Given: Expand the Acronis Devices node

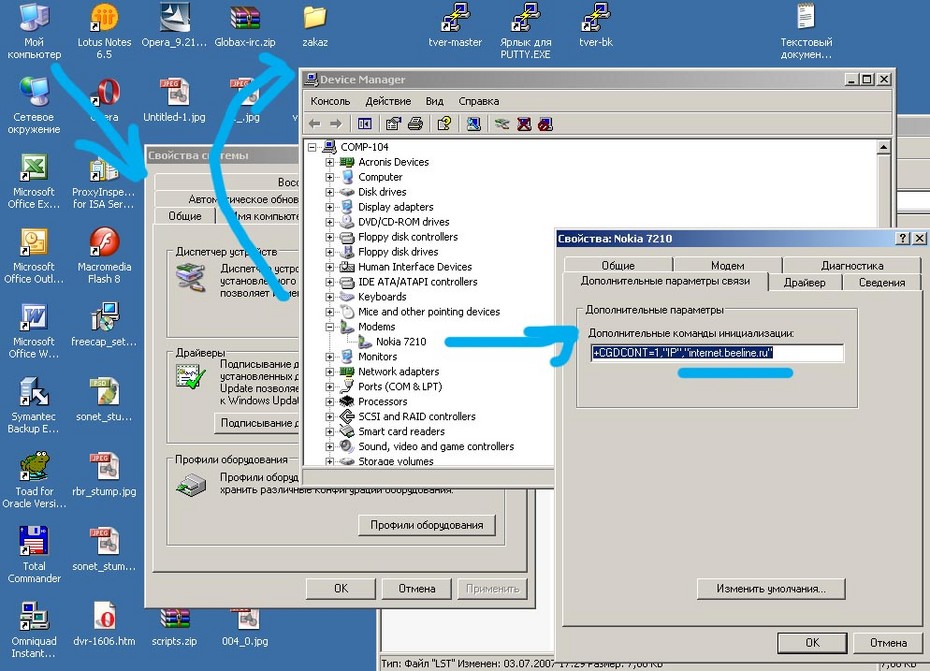Looking at the screenshot, I should click(x=329, y=162).
